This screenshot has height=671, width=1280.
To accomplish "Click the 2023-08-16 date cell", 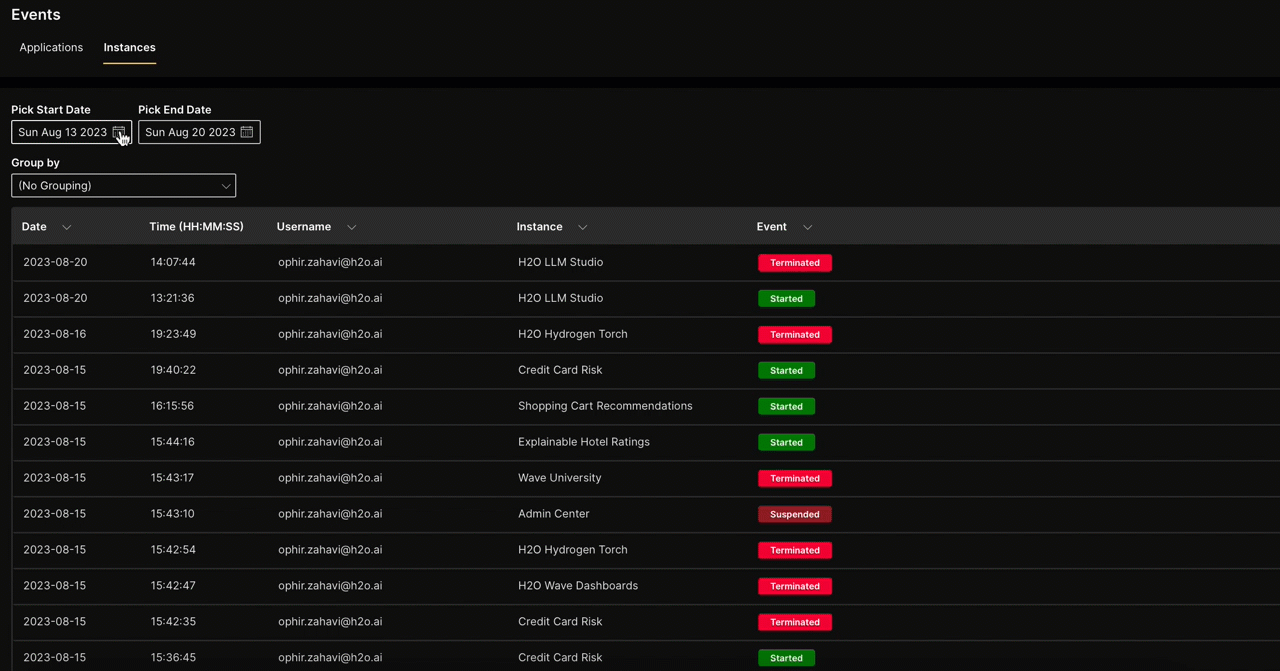I will pyautogui.click(x=55, y=334).
